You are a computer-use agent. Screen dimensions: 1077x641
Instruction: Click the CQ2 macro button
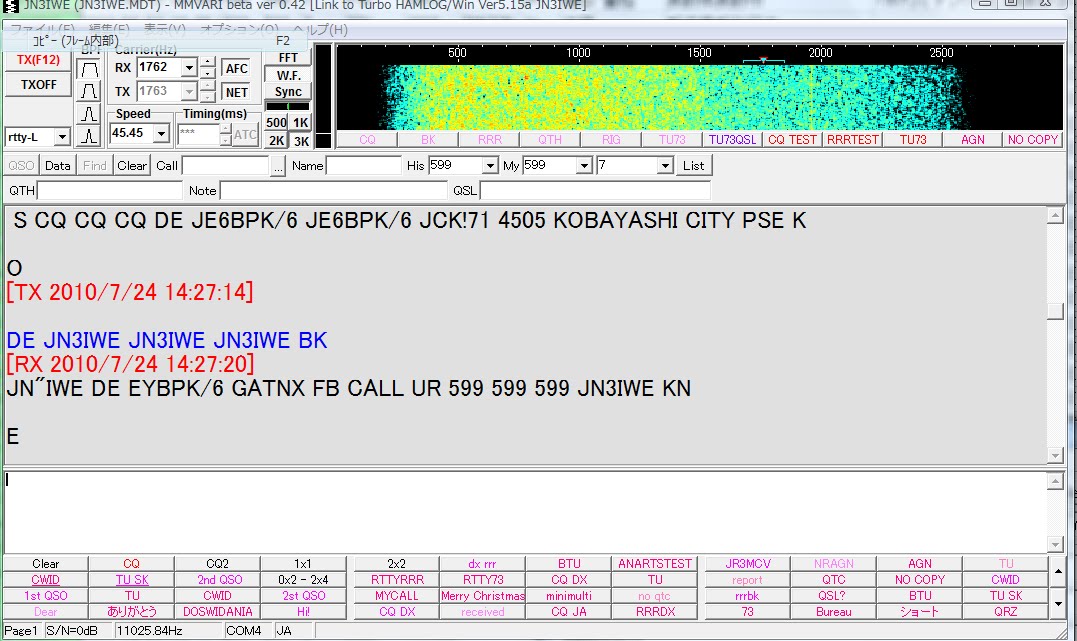(218, 564)
